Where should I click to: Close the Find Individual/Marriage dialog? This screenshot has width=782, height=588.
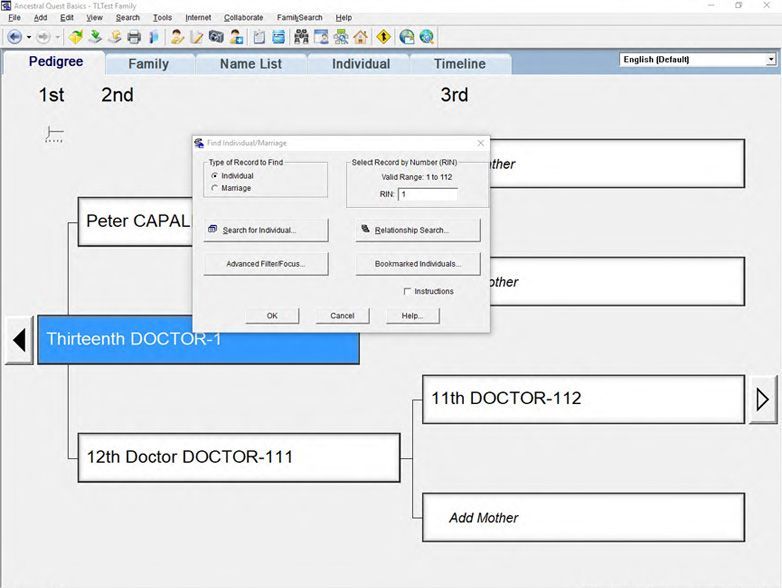tap(480, 143)
